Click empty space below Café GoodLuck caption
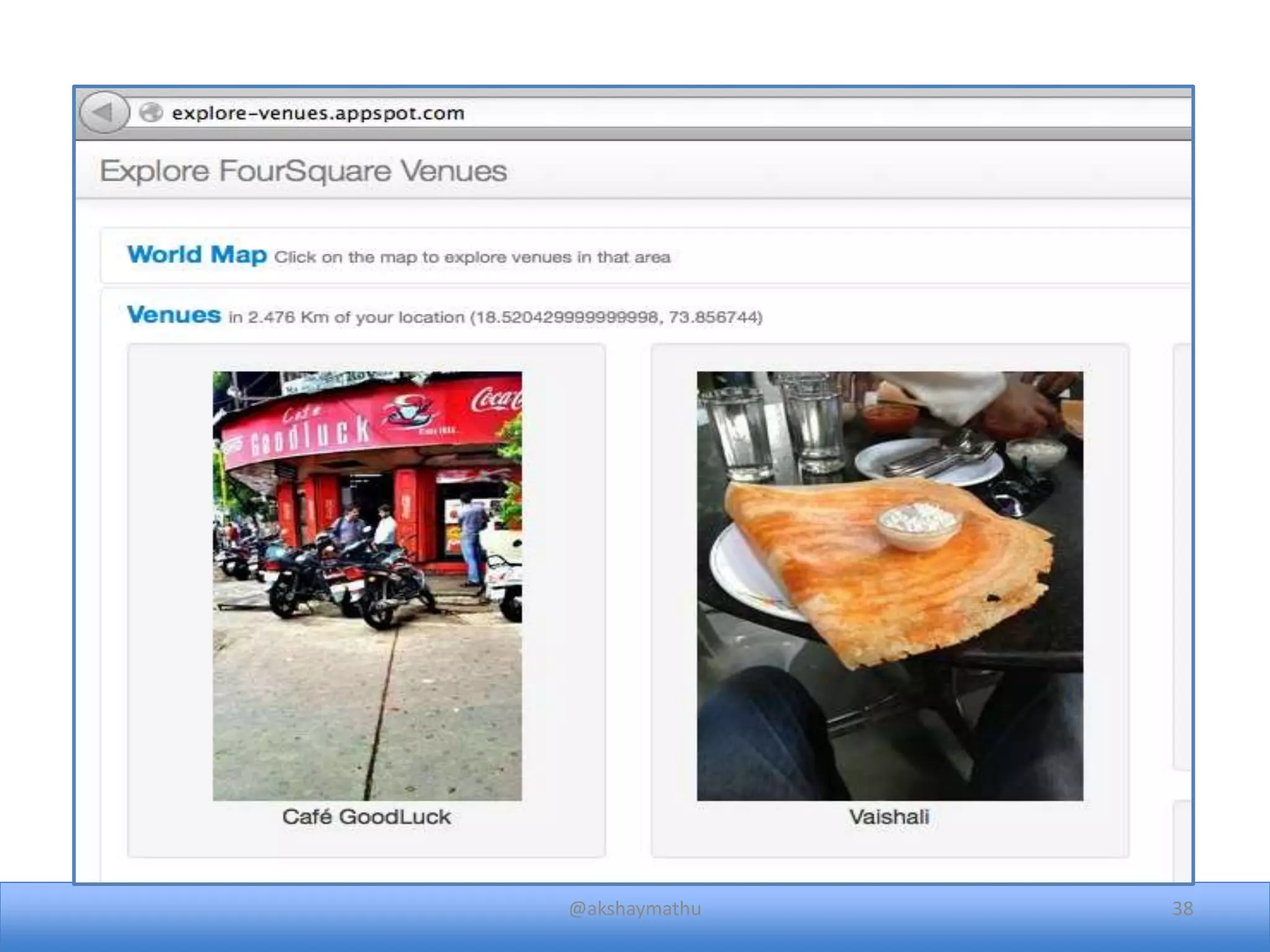1270x952 pixels. [366, 843]
